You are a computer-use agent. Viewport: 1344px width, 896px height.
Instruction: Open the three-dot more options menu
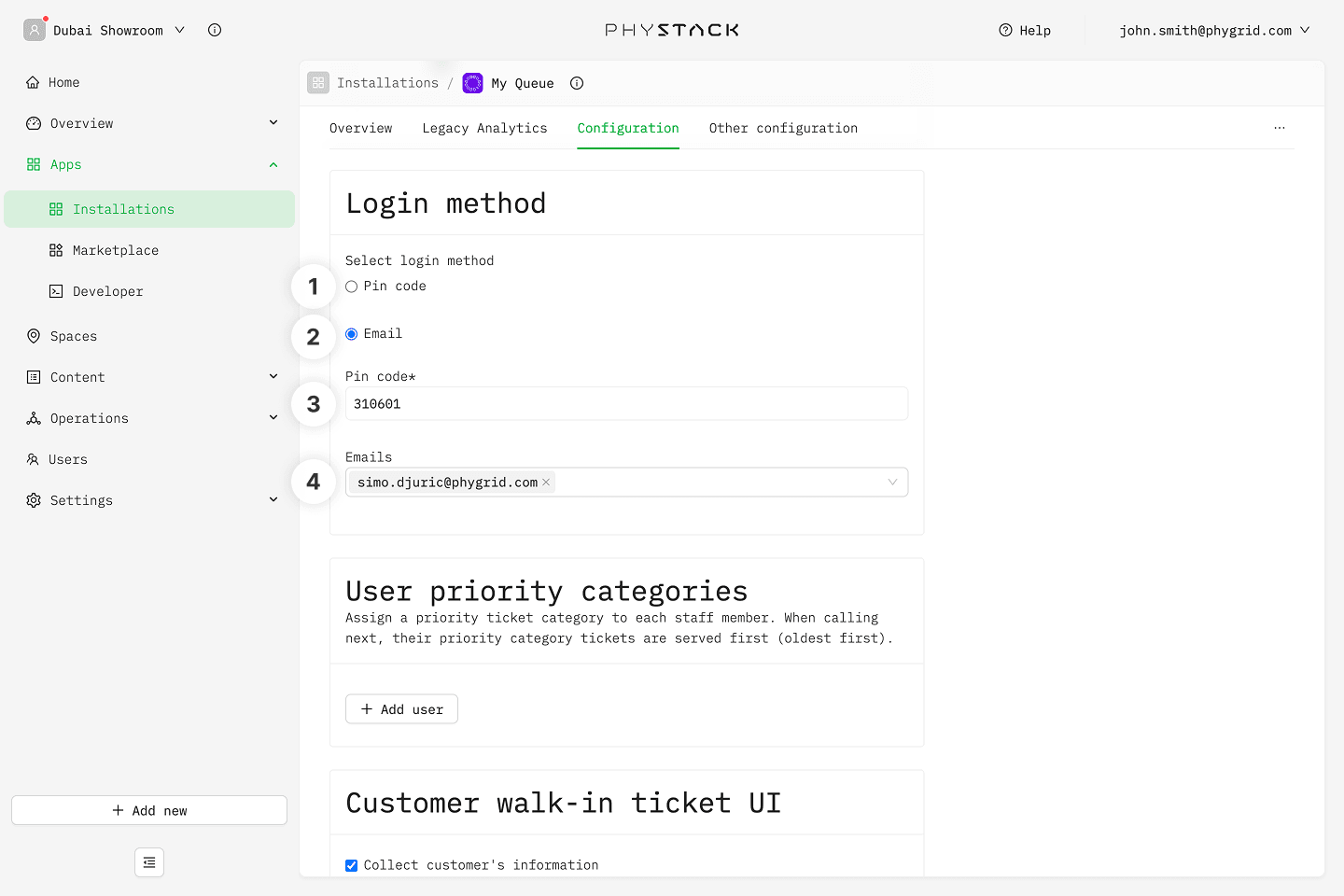(1279, 128)
